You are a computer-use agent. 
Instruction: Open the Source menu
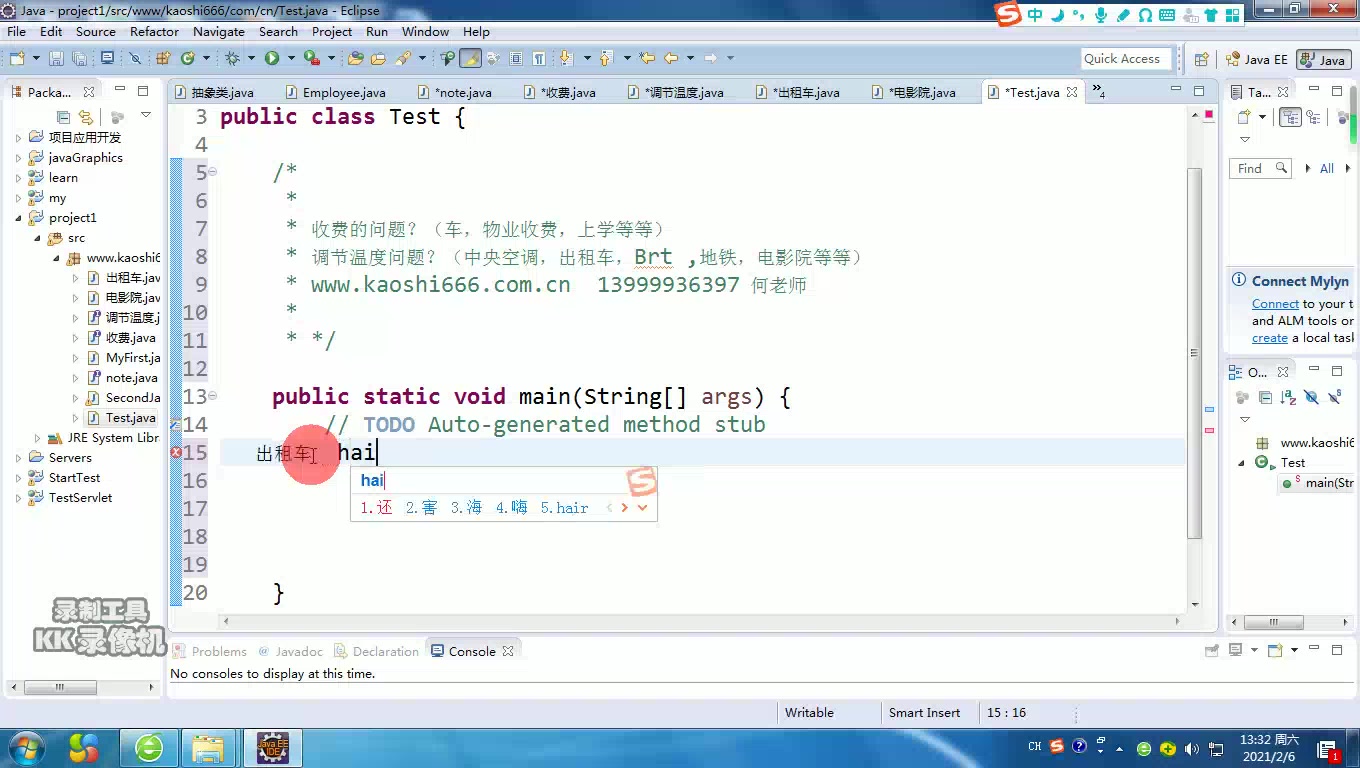coord(96,31)
